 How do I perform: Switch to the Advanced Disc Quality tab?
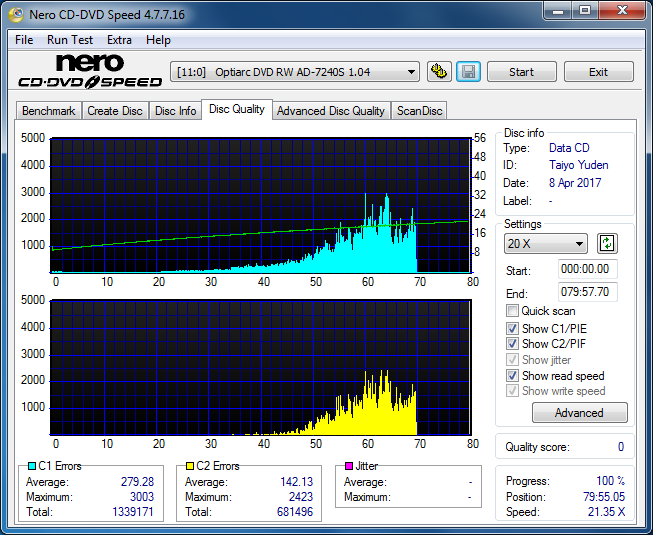331,111
